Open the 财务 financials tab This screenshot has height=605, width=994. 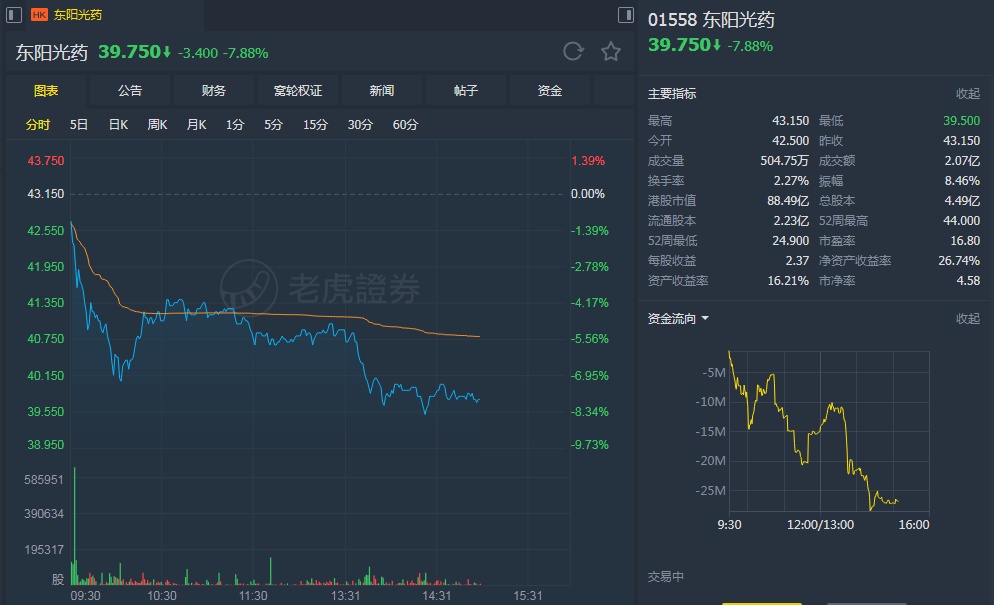(214, 91)
